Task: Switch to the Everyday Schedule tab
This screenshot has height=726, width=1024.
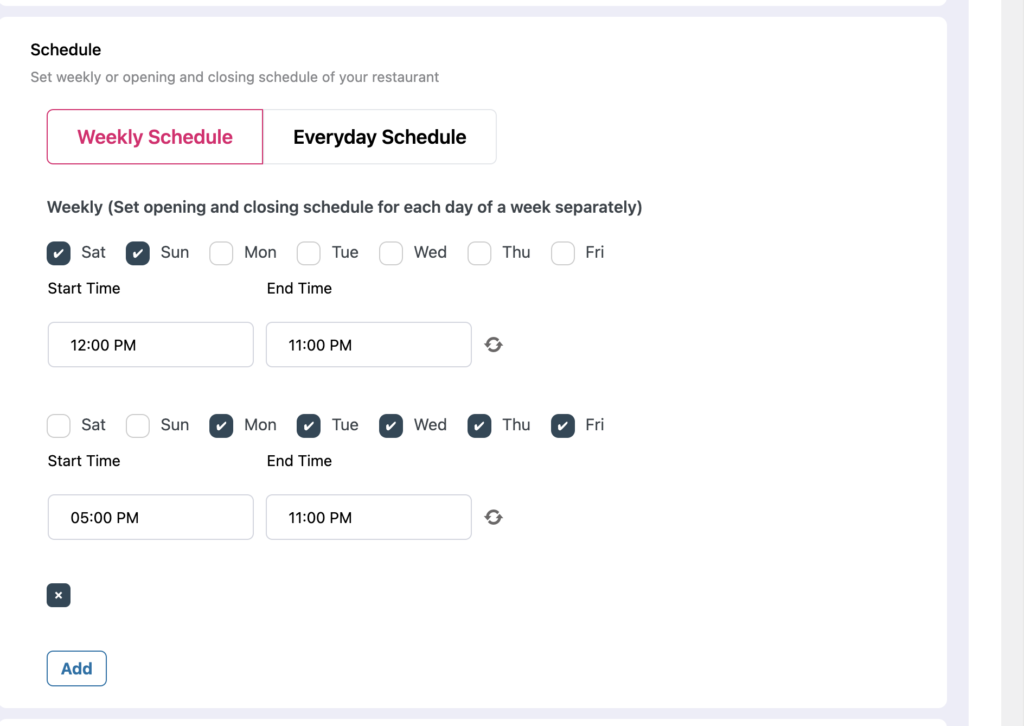Action: pyautogui.click(x=379, y=137)
